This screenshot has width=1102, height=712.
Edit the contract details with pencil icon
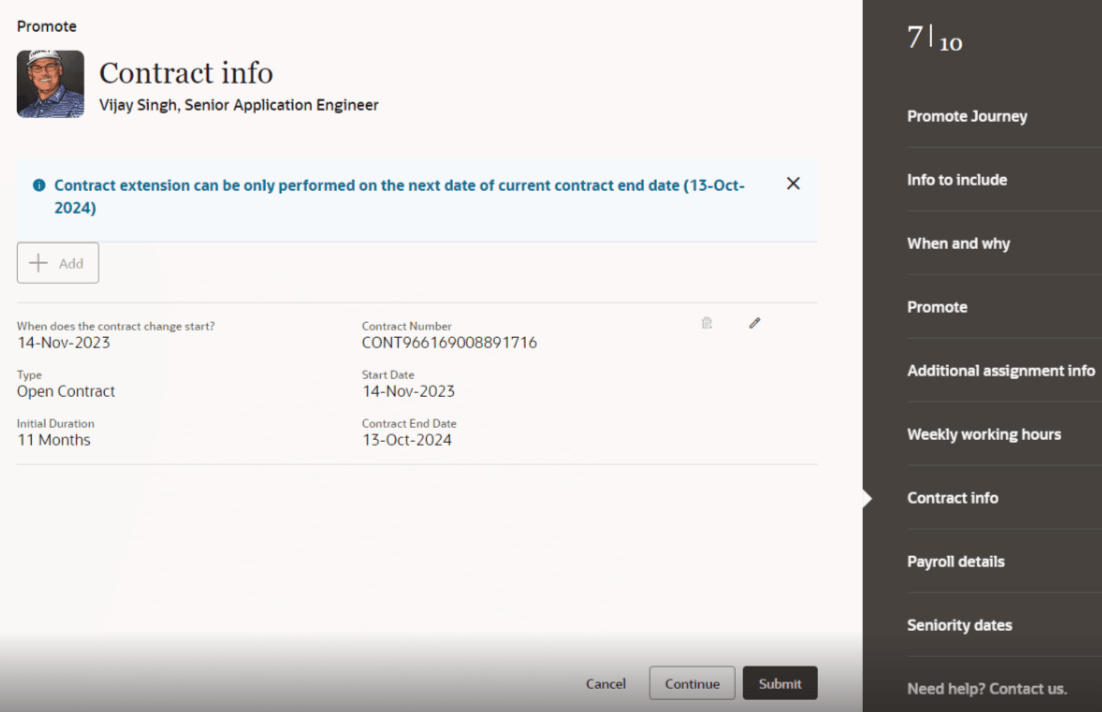pos(754,323)
